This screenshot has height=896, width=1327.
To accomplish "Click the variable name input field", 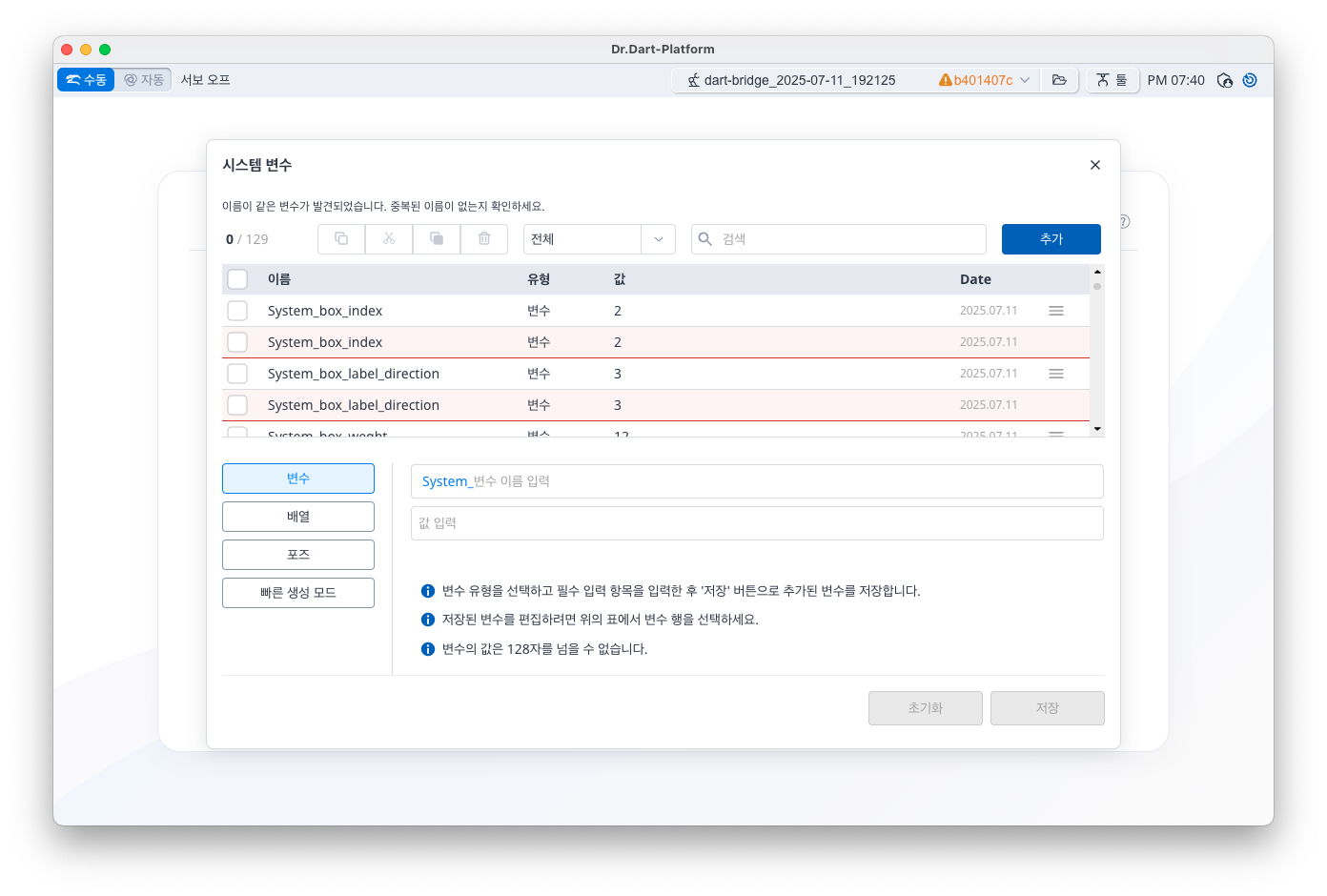I will [782, 481].
